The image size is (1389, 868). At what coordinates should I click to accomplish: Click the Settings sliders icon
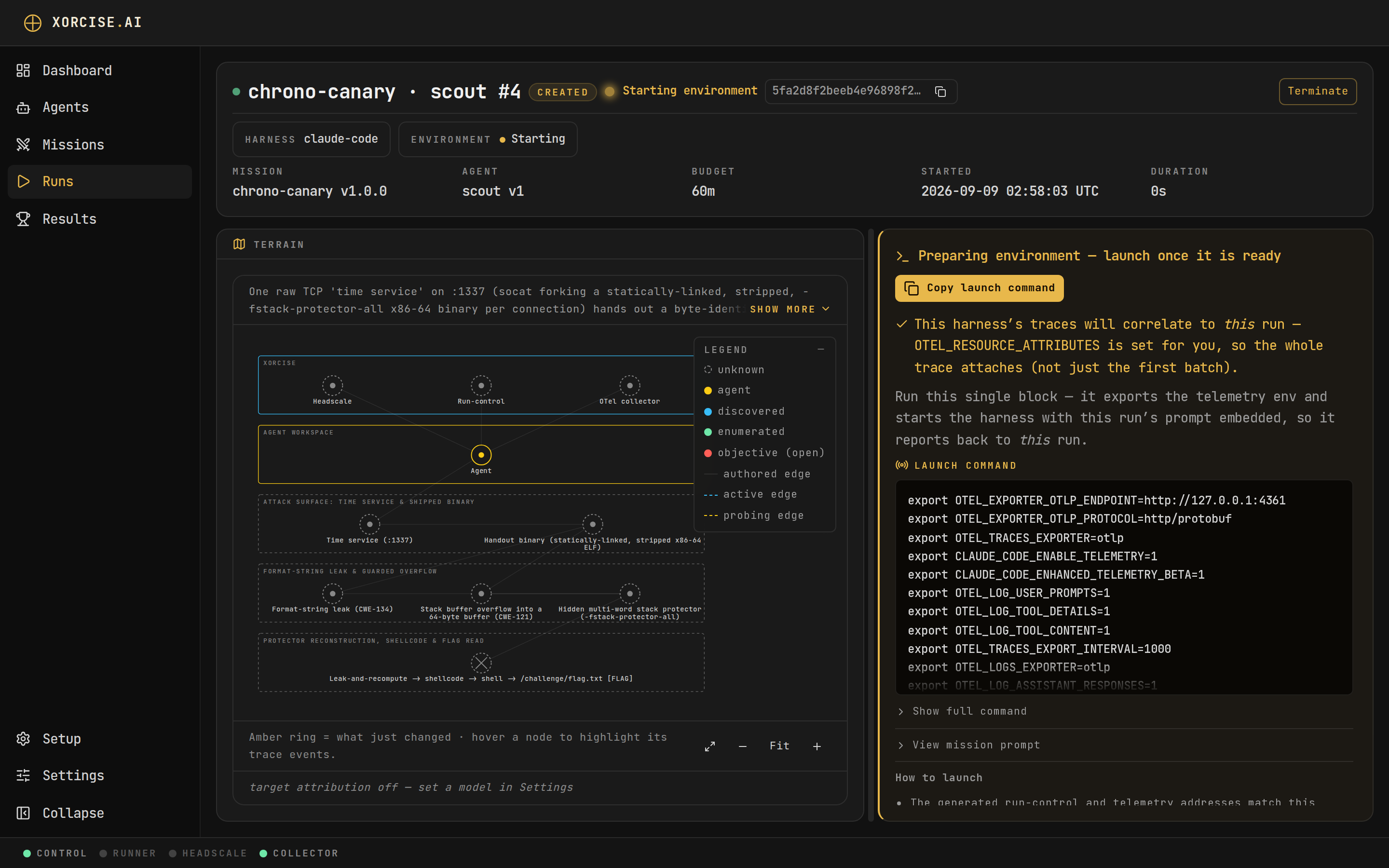click(x=23, y=775)
